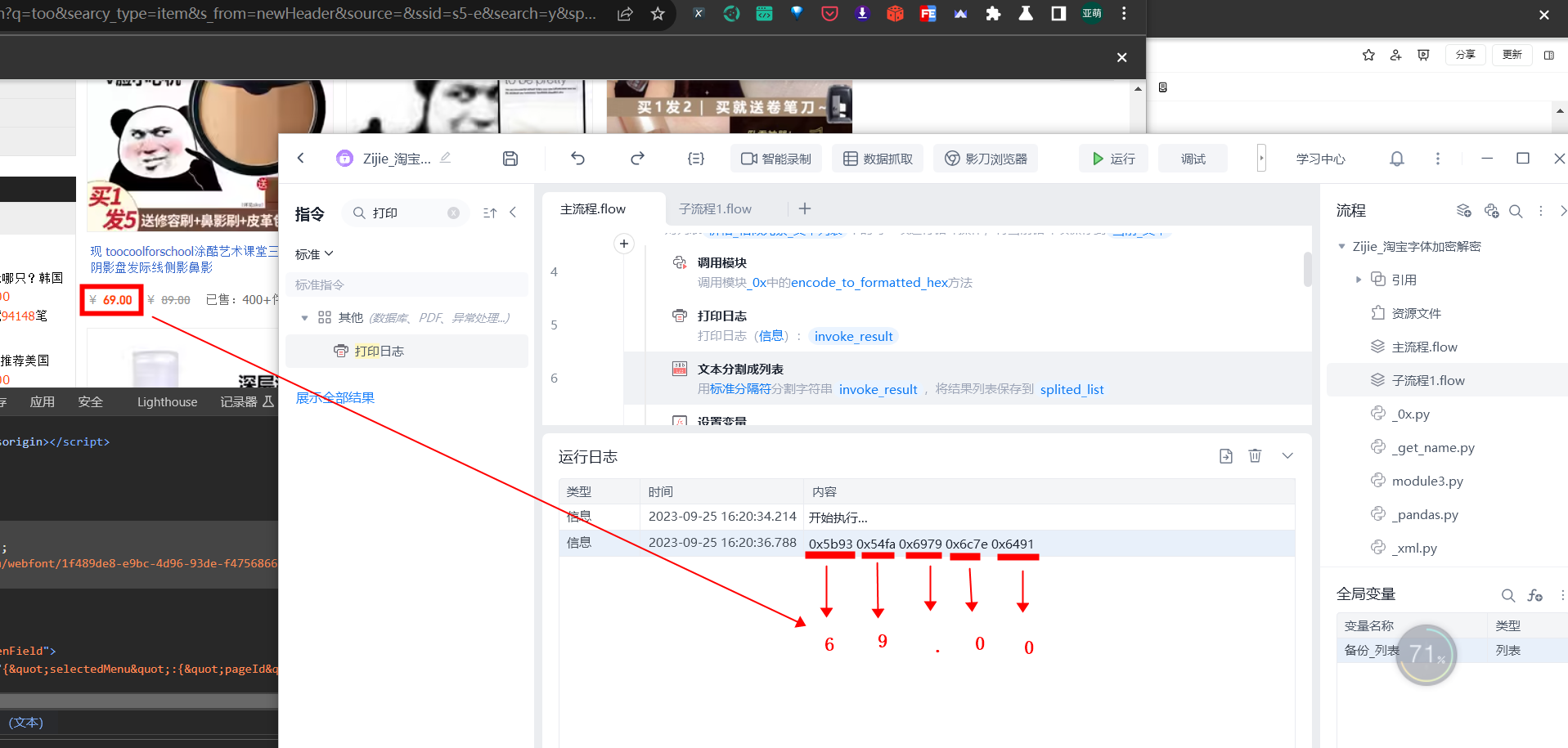Expand the 引用 tree node
Screen dimensions: 1568x748
(1359, 280)
